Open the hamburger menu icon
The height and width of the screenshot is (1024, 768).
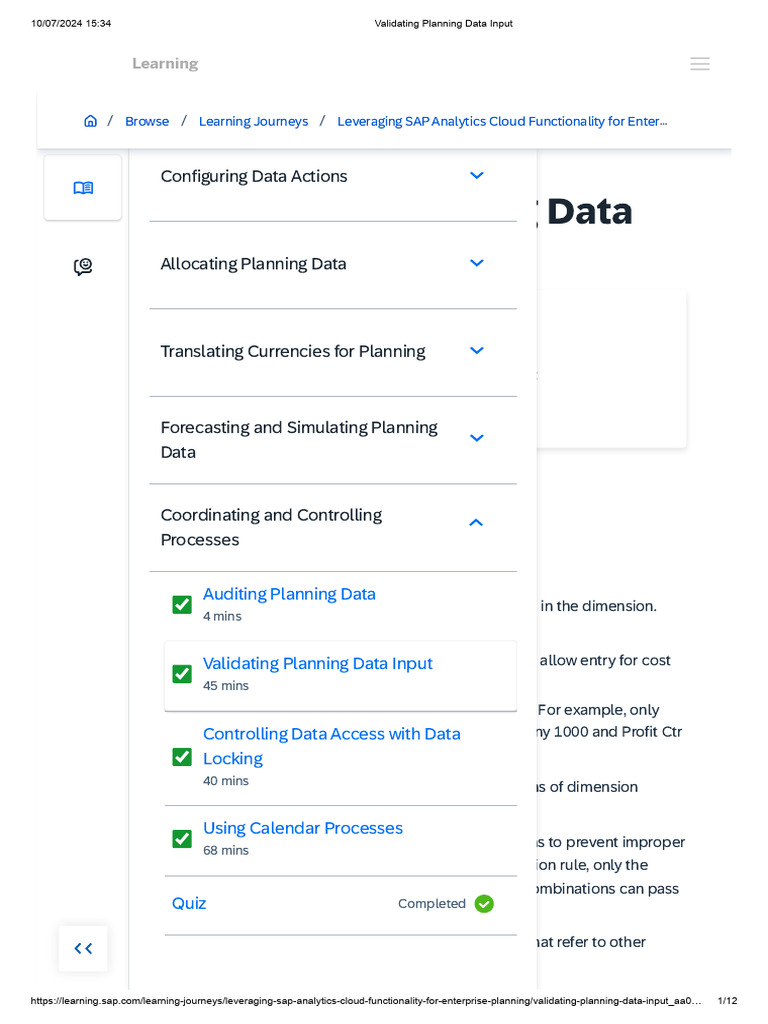coord(700,64)
